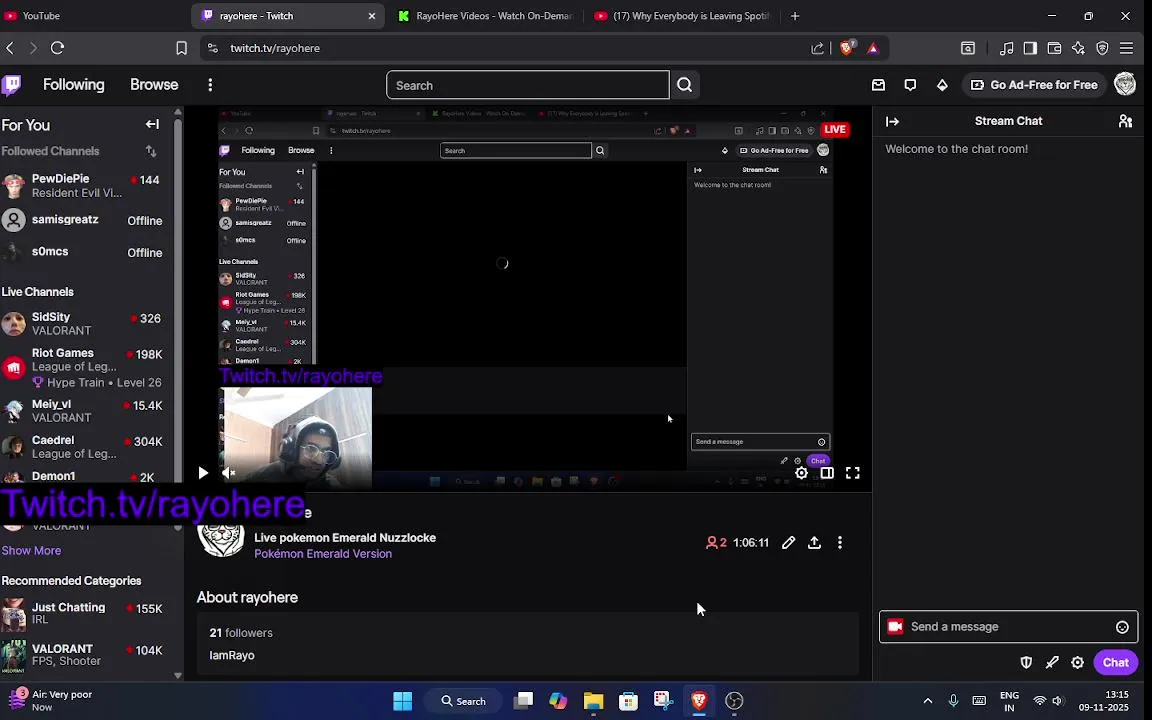Viewport: 1152px width, 720px height.
Task: Click the Brave Shields lion icon
Action: point(846,48)
